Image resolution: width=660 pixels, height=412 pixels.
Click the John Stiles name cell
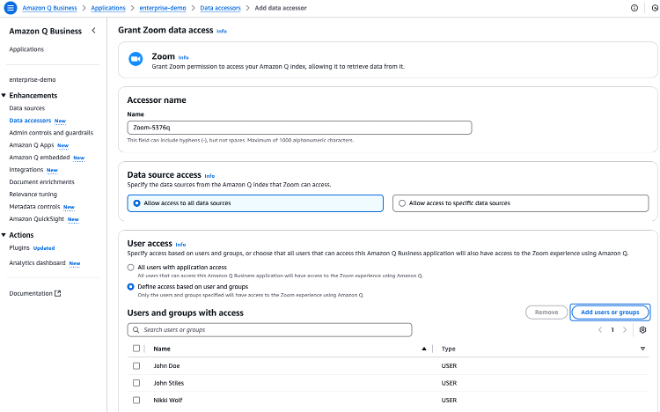pyautogui.click(x=169, y=383)
